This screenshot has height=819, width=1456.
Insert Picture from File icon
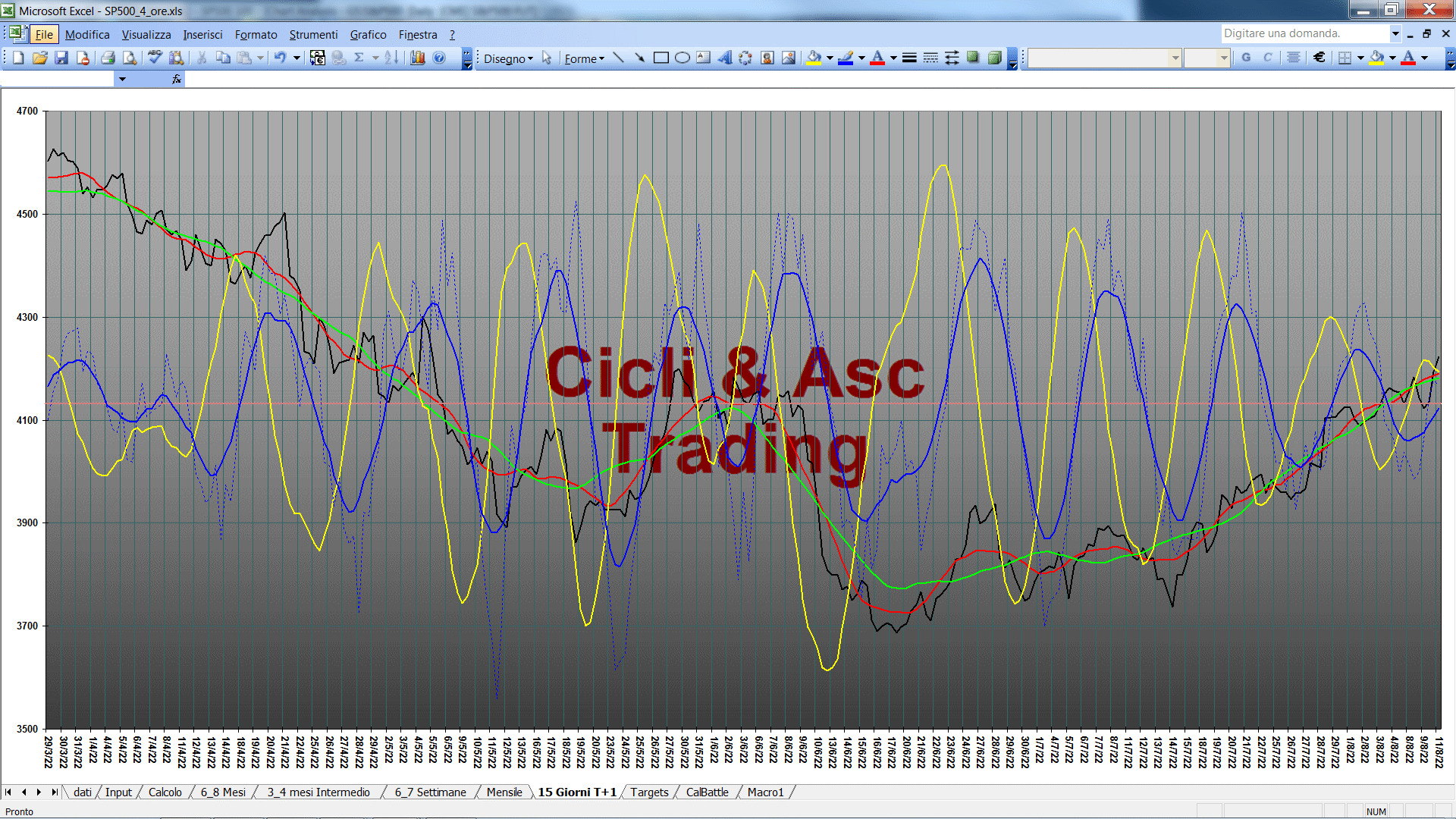(x=789, y=58)
